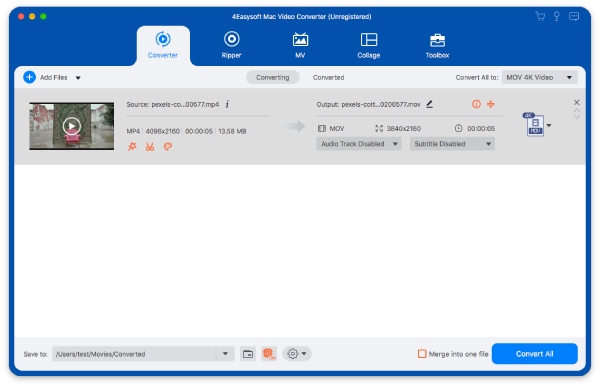Show the Converted list
This screenshot has height=387, width=600.
pyautogui.click(x=328, y=77)
